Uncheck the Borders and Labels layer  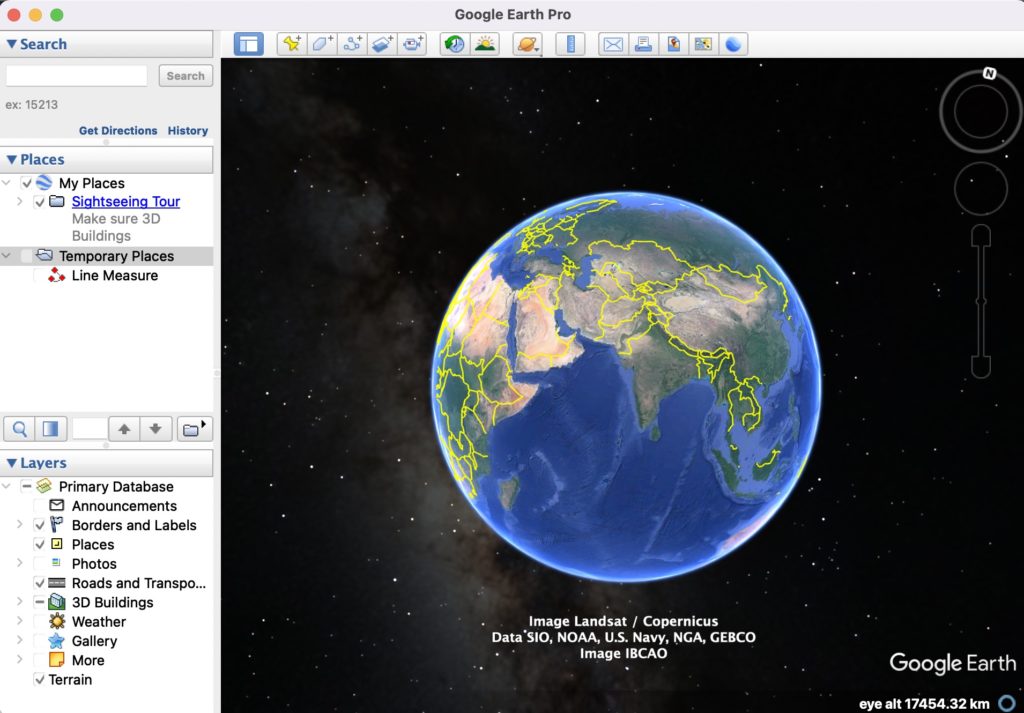pyautogui.click(x=40, y=525)
